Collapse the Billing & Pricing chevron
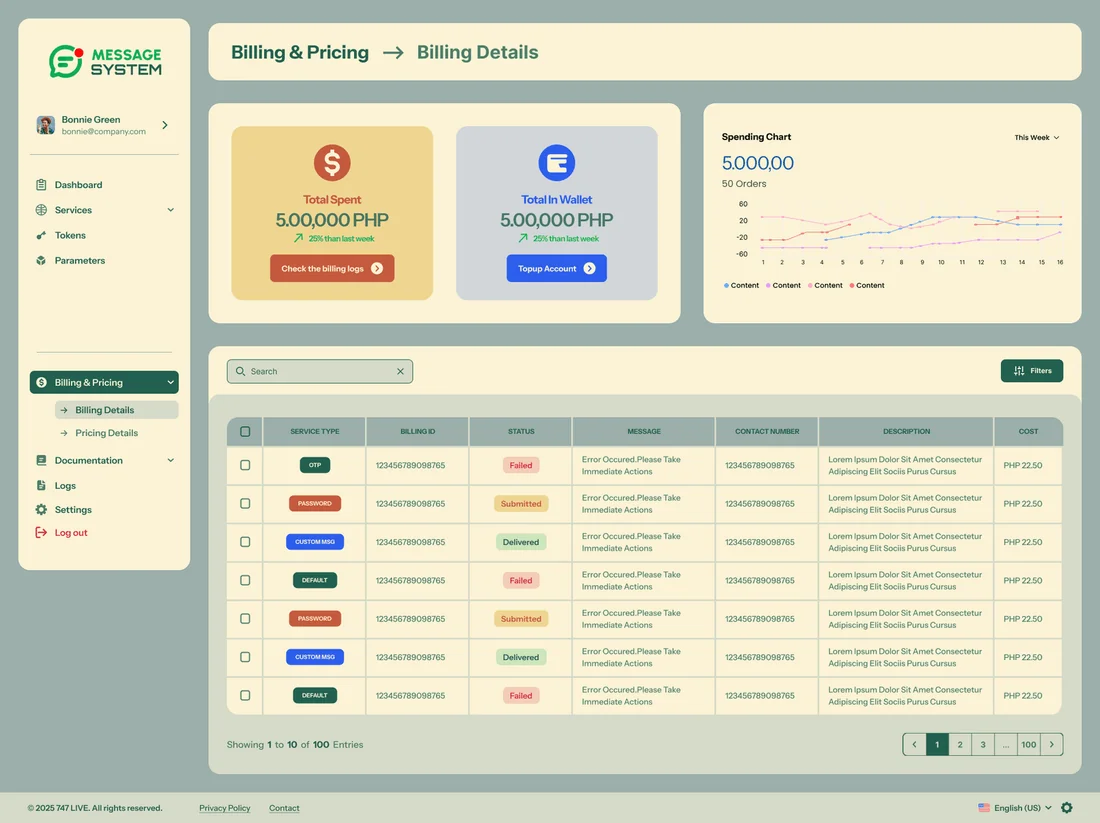Viewport: 1100px width, 823px height. click(170, 382)
